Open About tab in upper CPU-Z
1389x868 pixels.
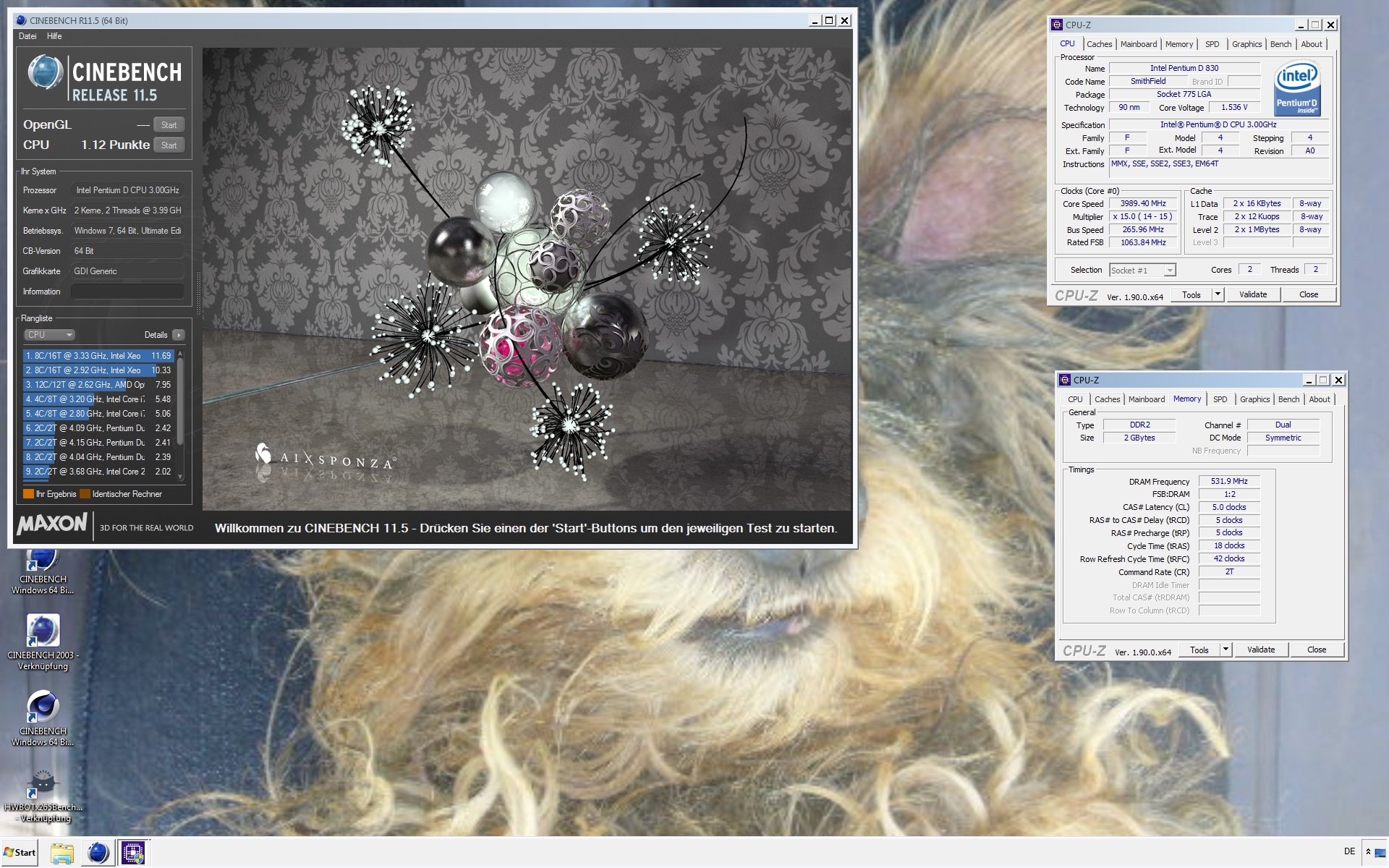click(x=1311, y=44)
